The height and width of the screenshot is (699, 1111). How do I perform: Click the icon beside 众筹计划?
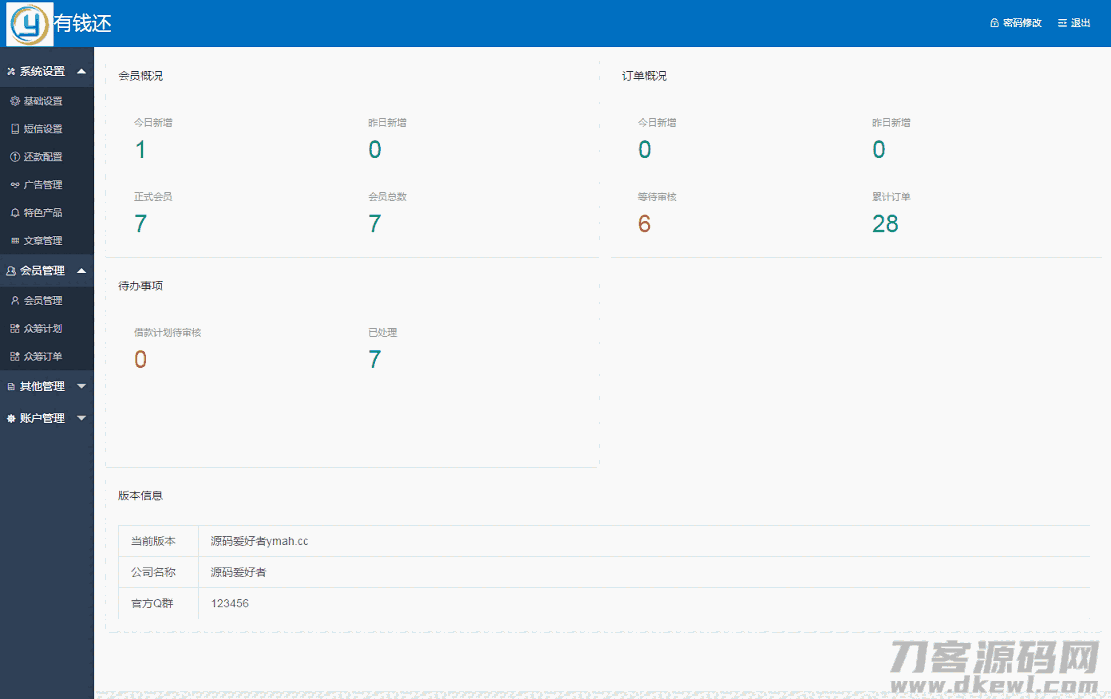14,329
